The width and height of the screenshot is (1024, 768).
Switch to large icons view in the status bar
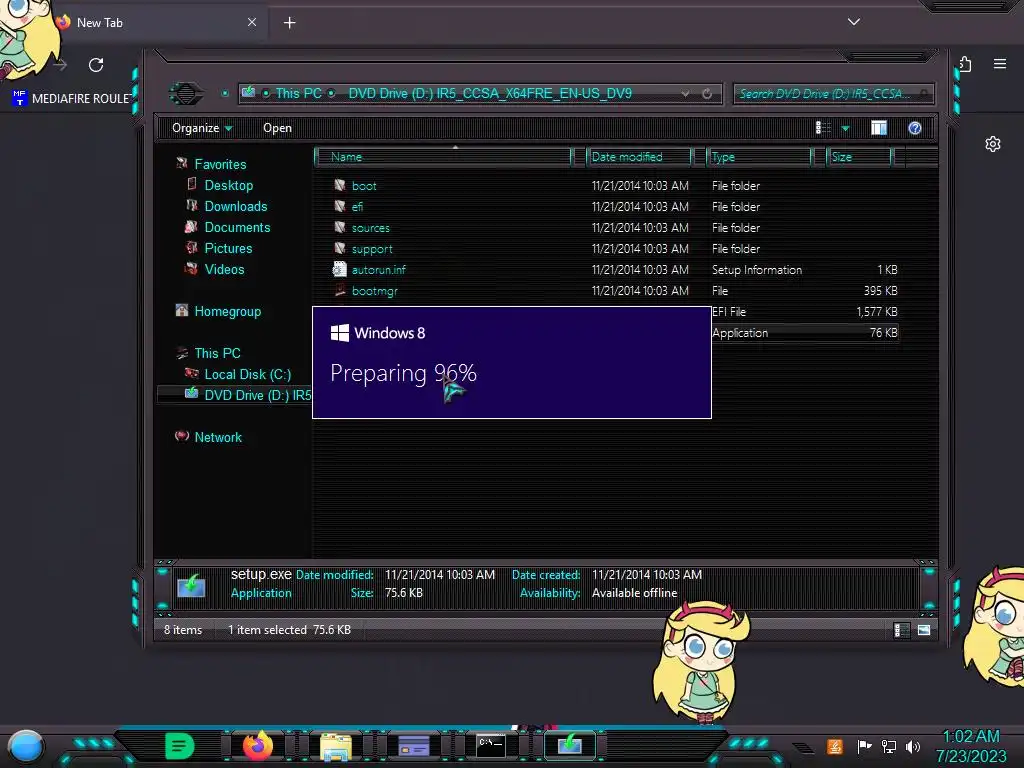pyautogui.click(x=923, y=630)
